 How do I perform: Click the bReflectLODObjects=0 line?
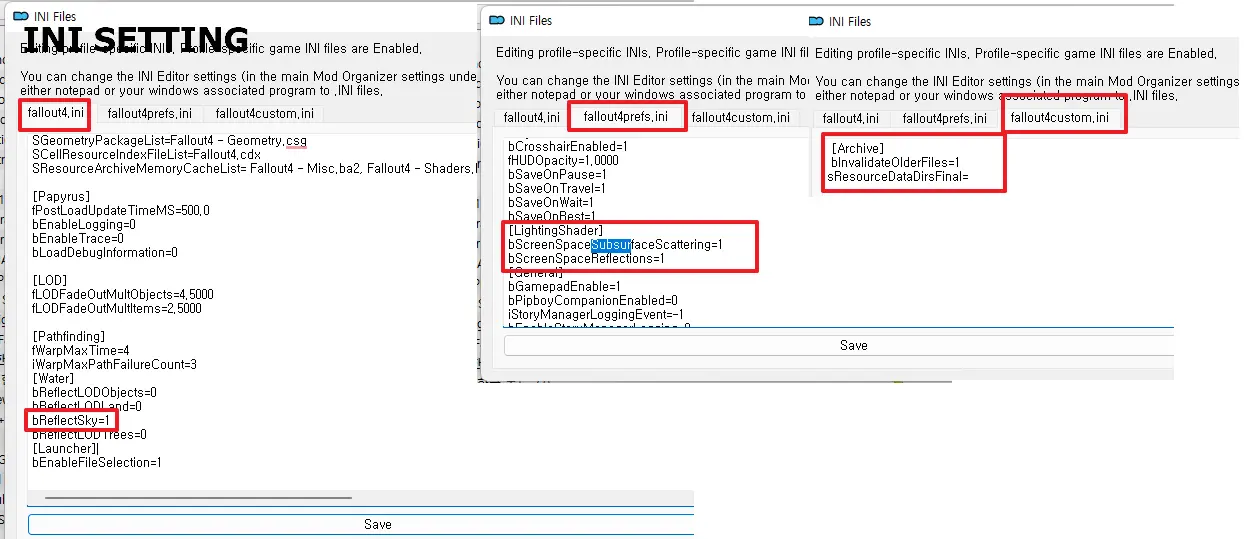pos(94,393)
